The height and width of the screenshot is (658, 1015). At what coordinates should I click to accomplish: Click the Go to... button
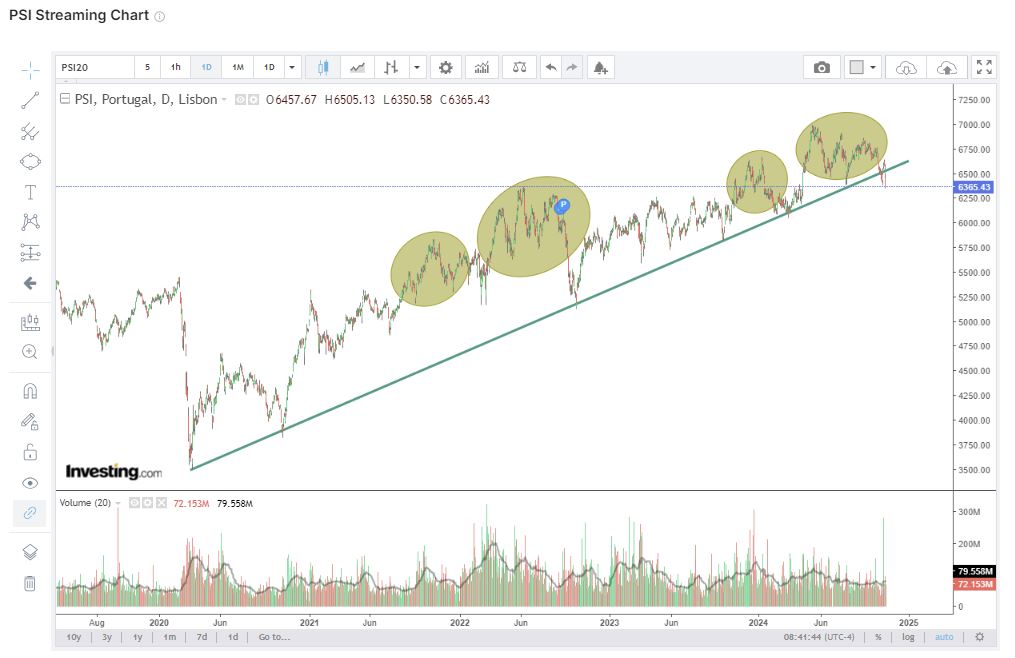[x=274, y=637]
